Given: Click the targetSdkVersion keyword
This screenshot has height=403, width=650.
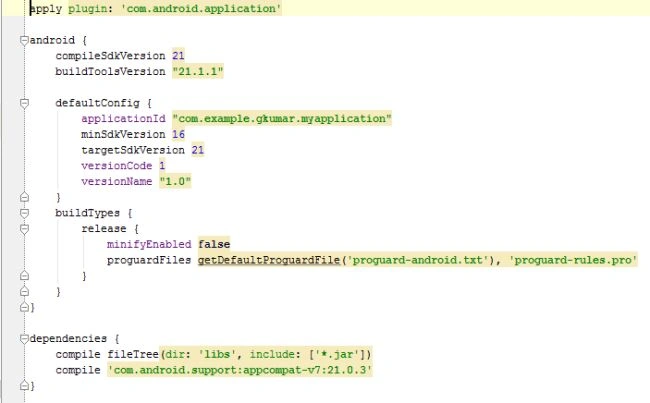Looking at the screenshot, I should 133,150.
